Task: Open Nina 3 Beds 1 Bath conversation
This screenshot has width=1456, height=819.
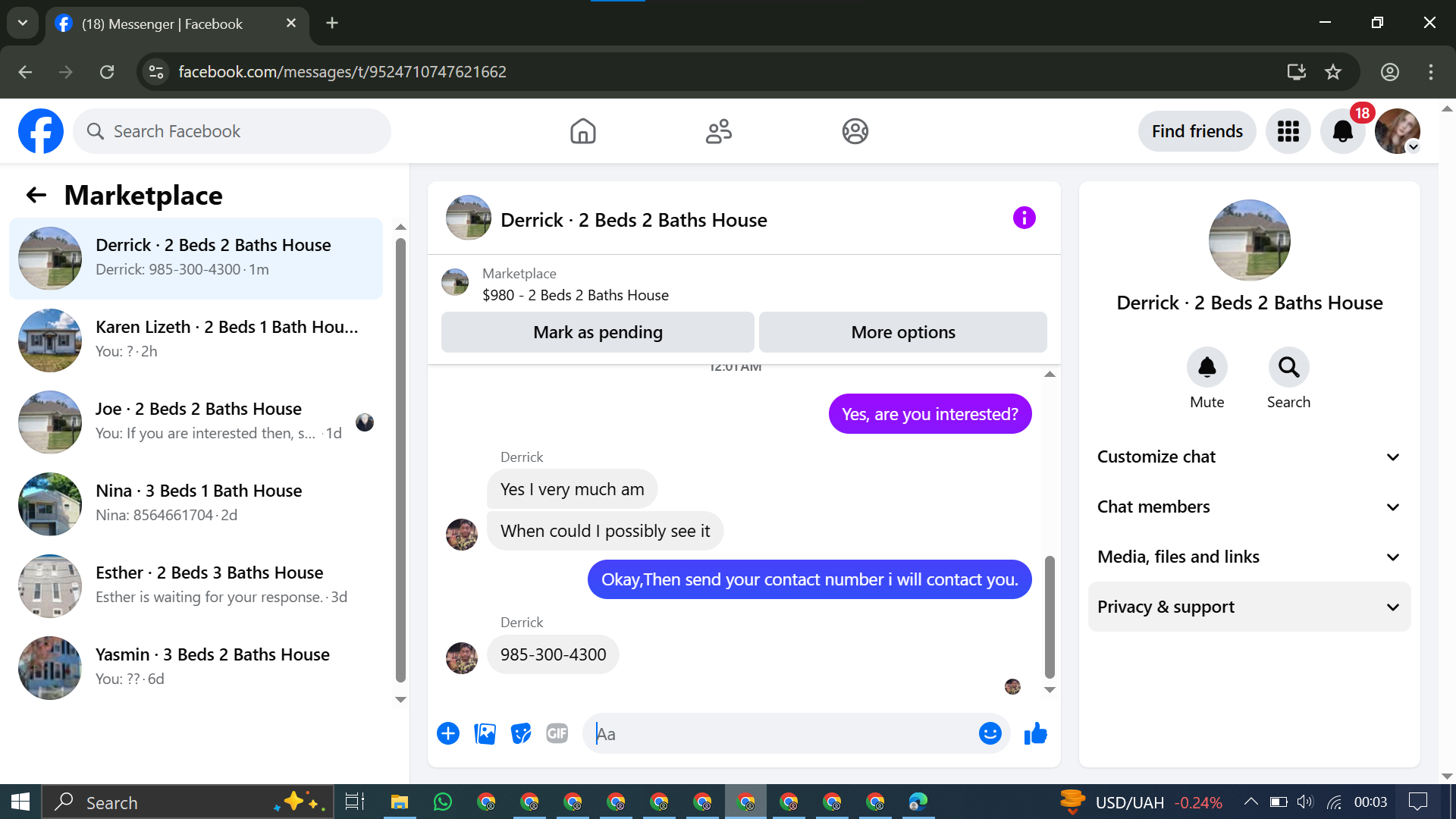Action: (x=196, y=504)
